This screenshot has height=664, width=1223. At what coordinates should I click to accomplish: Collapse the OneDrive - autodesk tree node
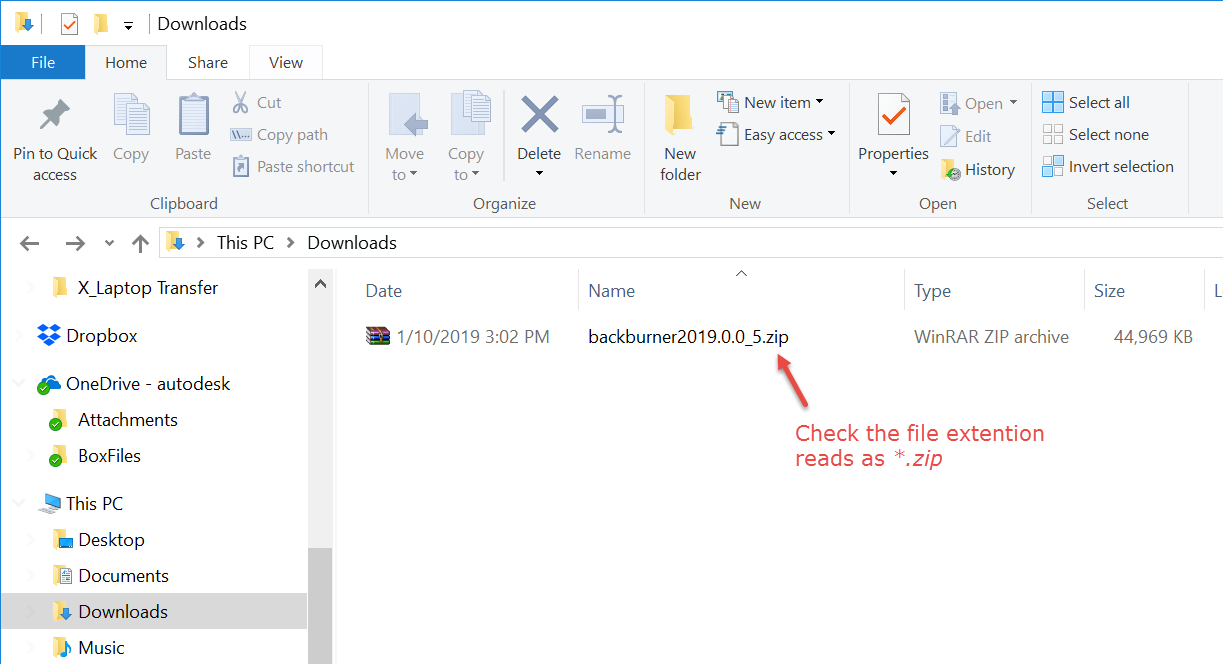click(x=19, y=384)
